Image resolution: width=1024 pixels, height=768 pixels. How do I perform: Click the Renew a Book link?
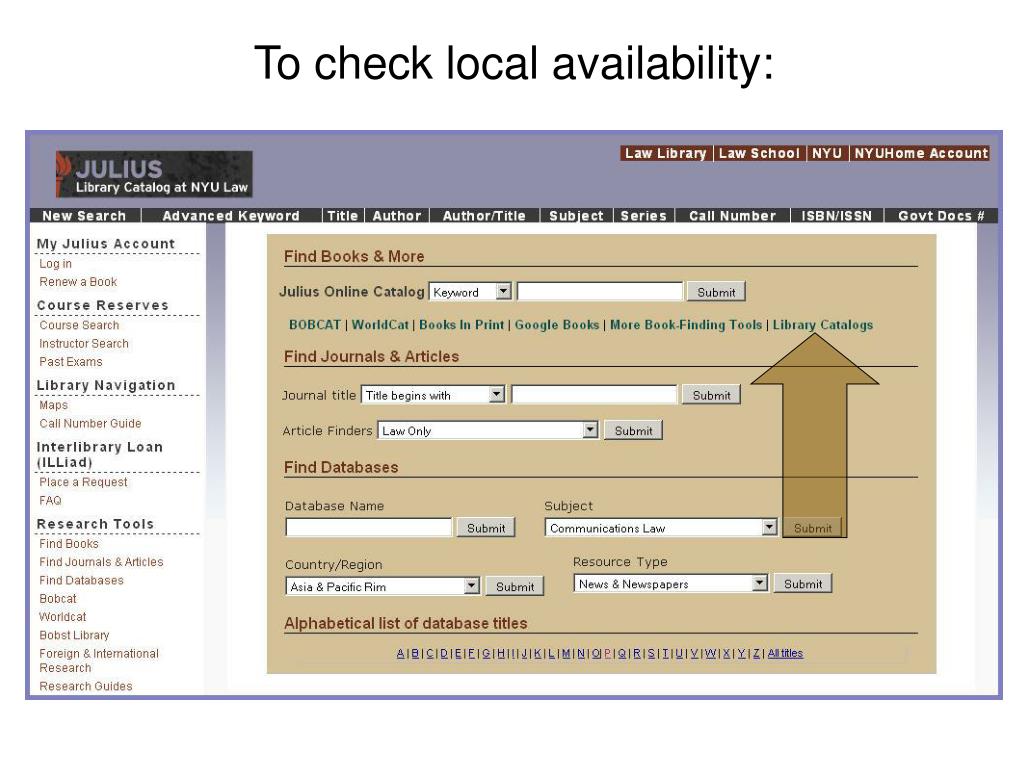click(x=78, y=281)
